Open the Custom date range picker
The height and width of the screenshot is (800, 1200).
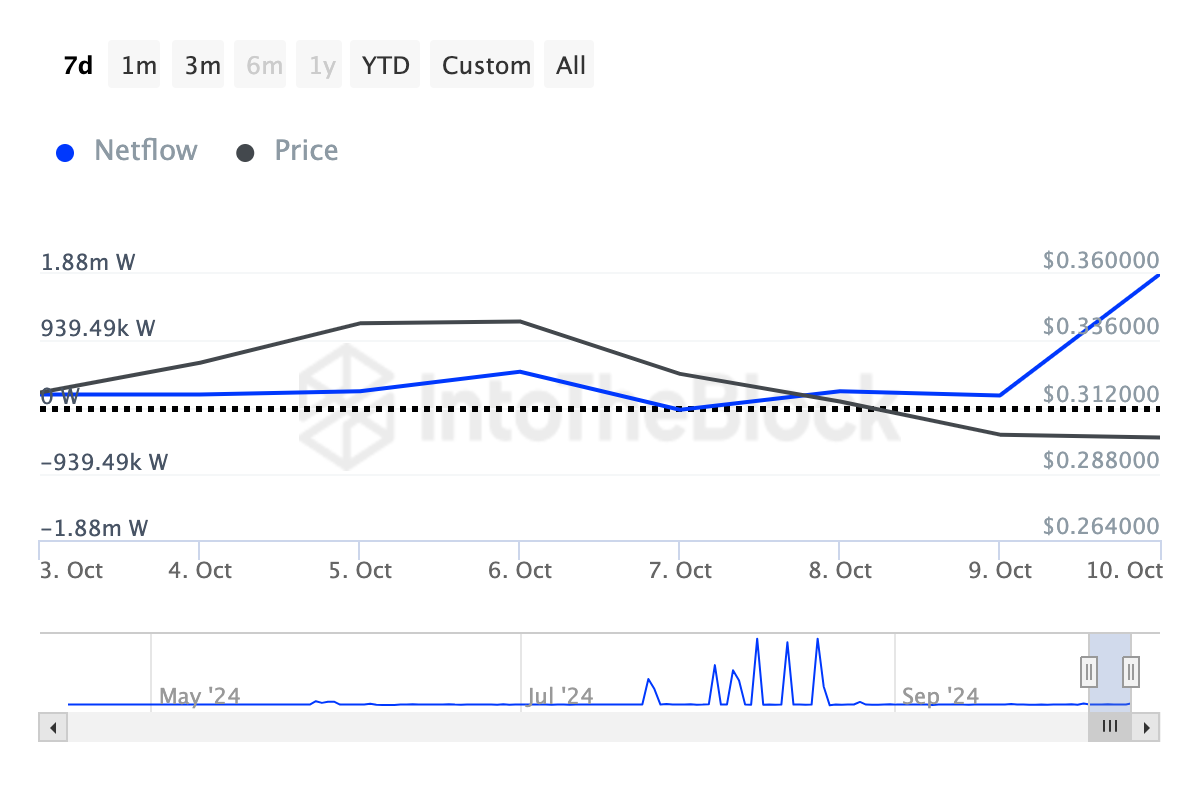pyautogui.click(x=486, y=65)
